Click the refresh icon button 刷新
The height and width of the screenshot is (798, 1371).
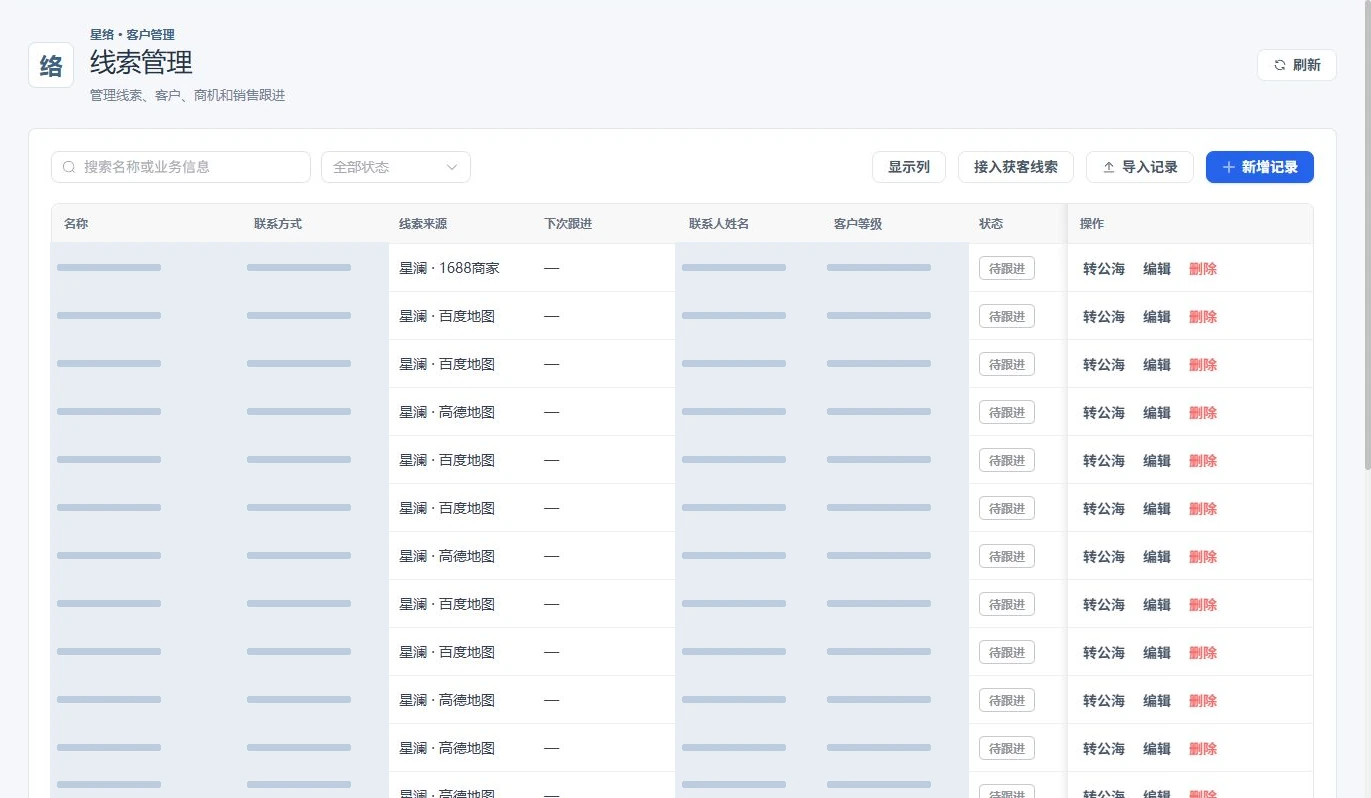tap(1296, 65)
